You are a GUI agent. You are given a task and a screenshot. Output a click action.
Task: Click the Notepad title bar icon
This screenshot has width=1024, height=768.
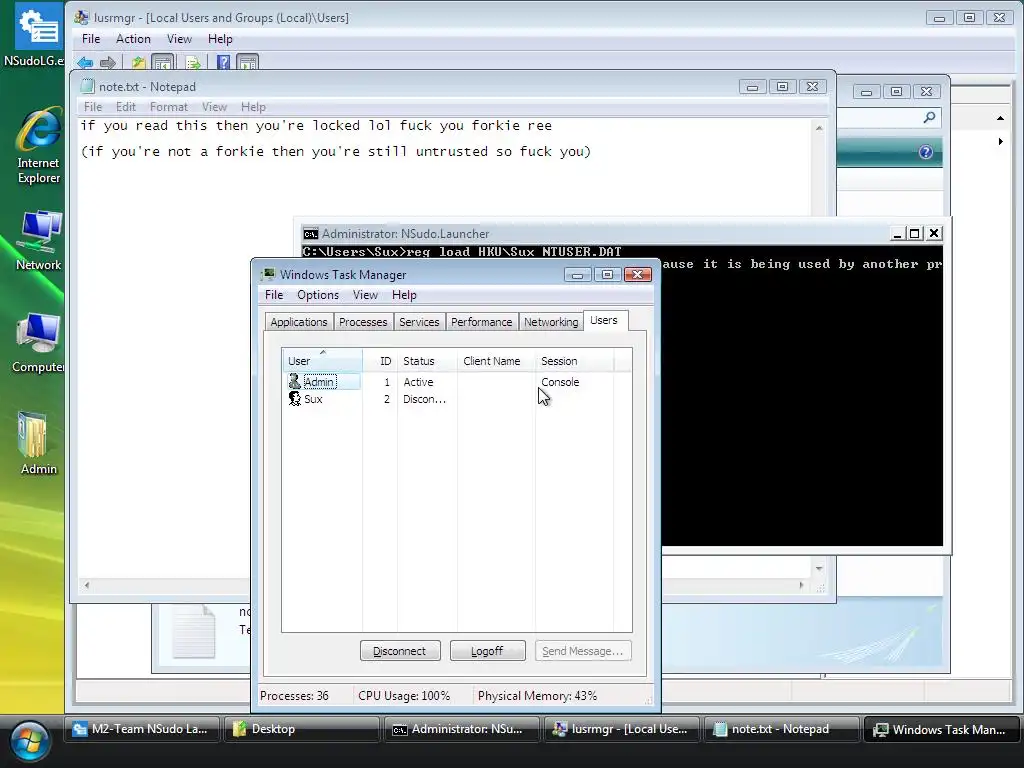pos(88,86)
